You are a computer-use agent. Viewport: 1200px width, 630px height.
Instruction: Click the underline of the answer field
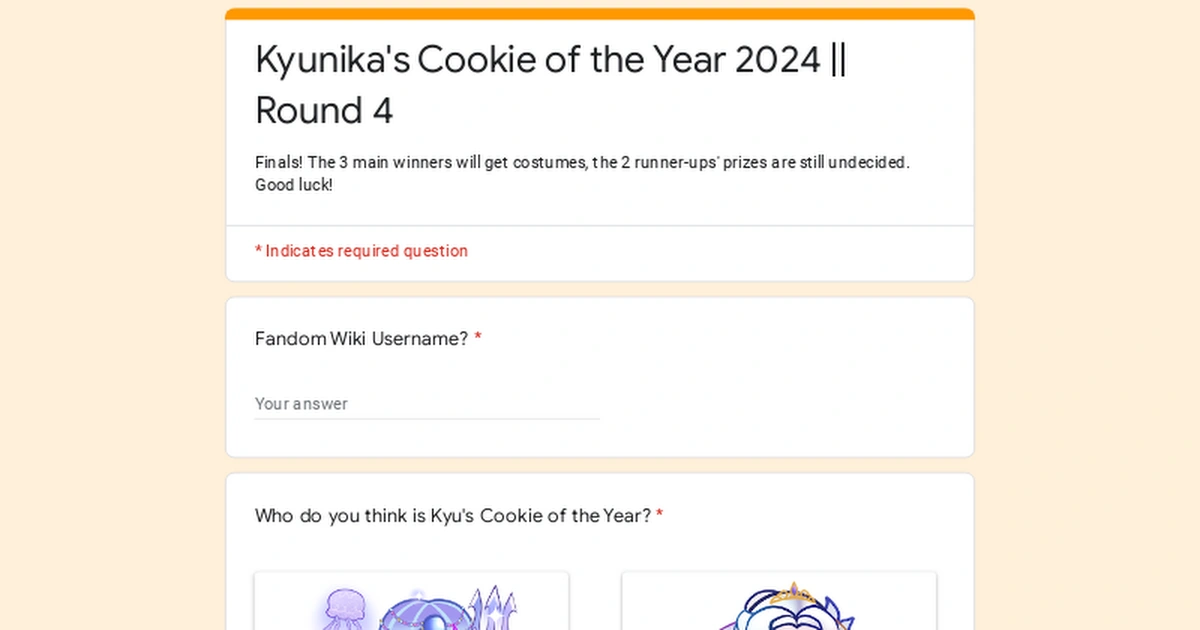[x=427, y=417]
